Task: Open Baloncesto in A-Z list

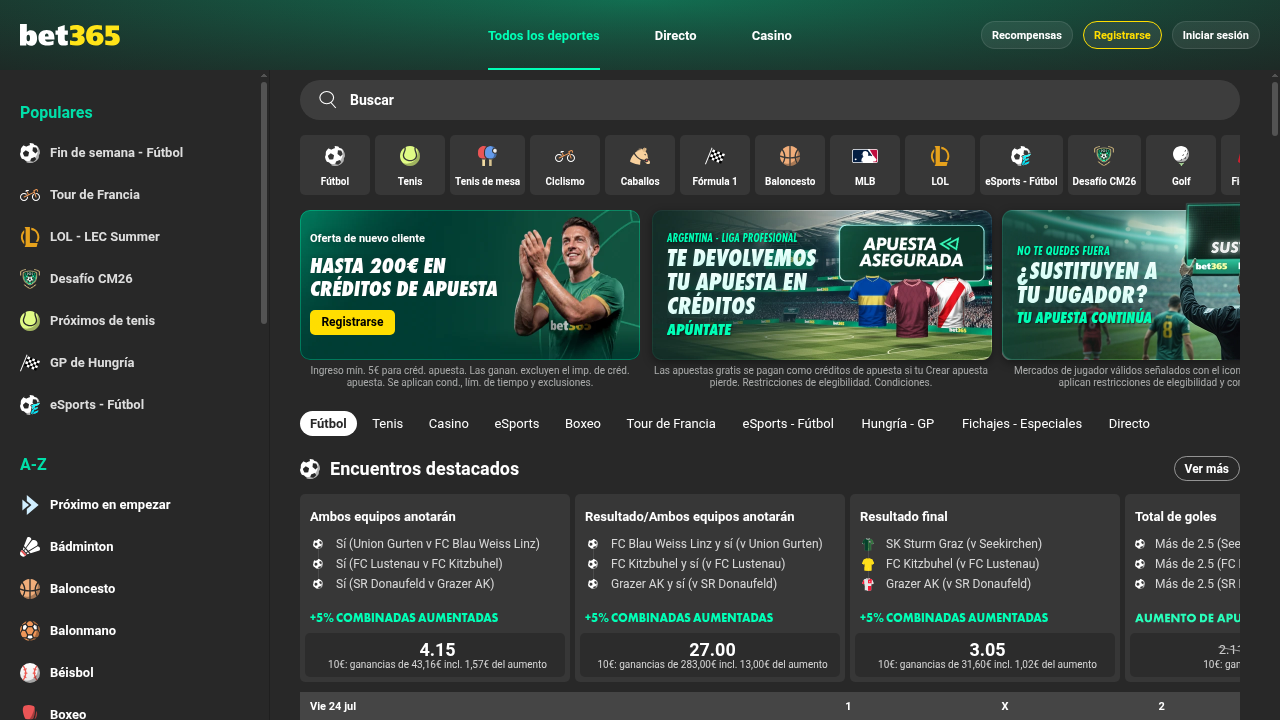Action: click(x=130, y=589)
